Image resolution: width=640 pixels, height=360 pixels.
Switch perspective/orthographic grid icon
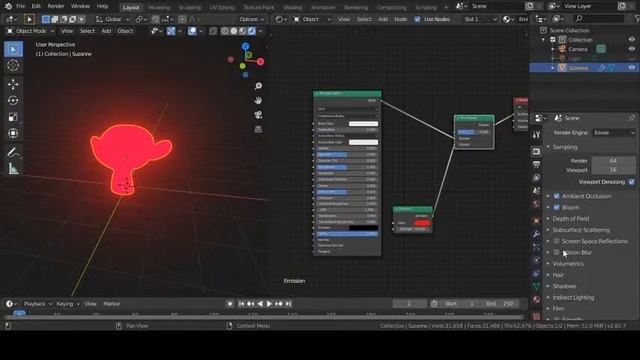click(258, 129)
